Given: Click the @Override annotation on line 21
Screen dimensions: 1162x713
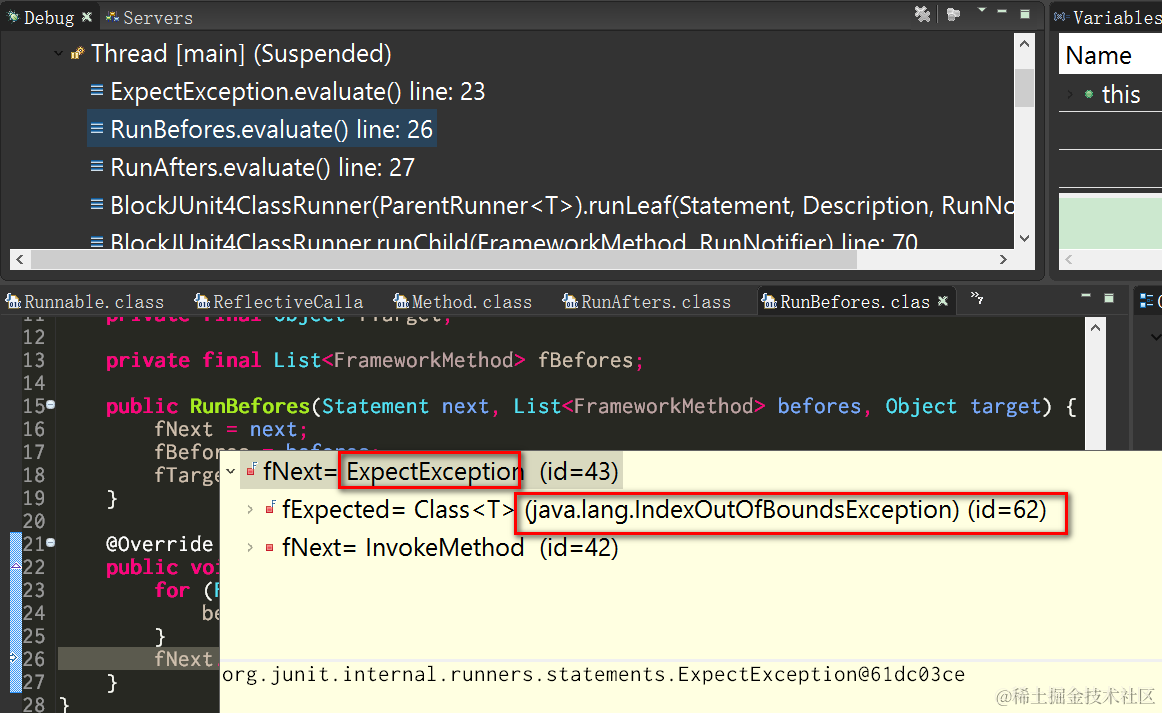Looking at the screenshot, I should coord(159,544).
